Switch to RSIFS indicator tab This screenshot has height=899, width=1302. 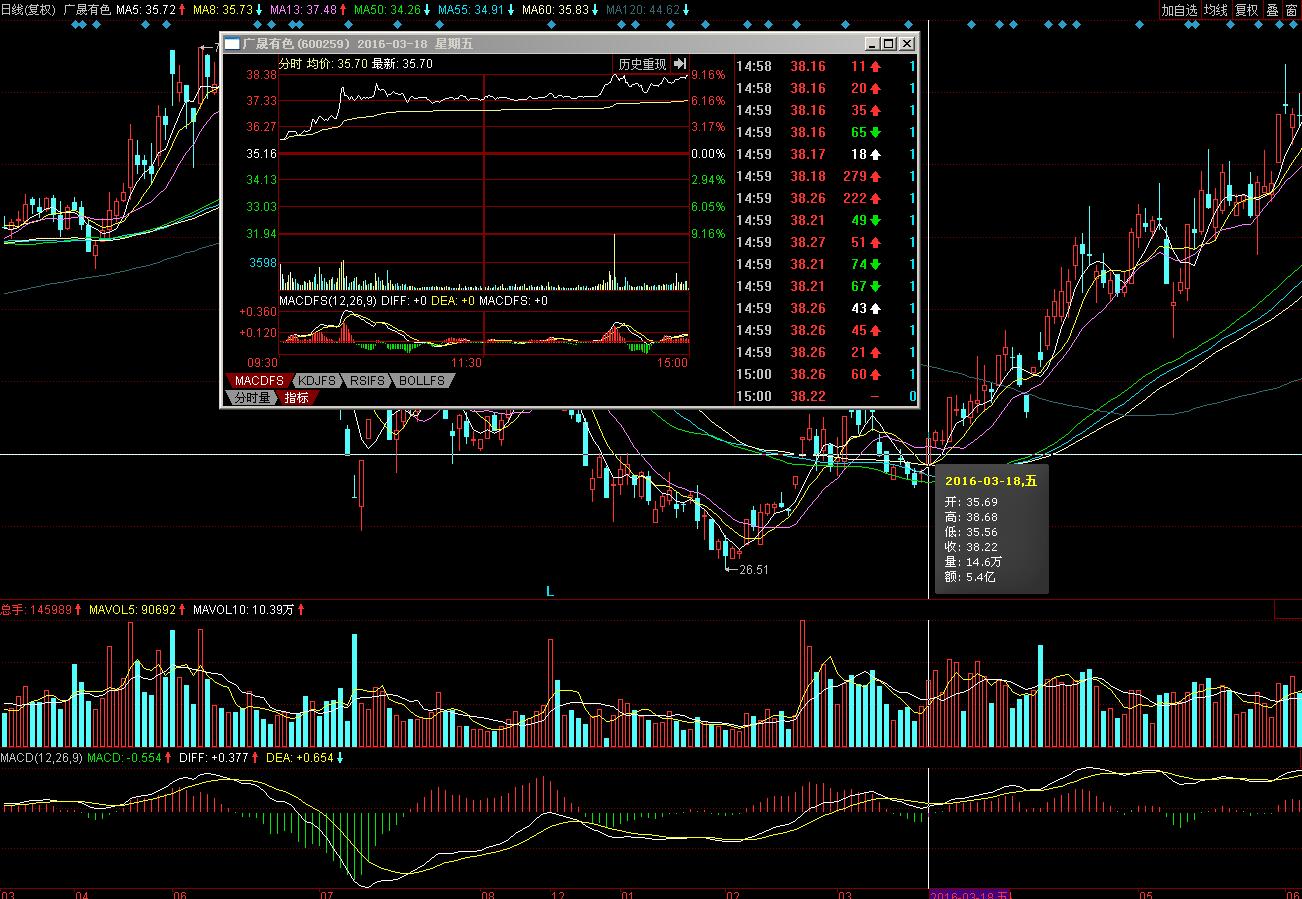(x=367, y=381)
